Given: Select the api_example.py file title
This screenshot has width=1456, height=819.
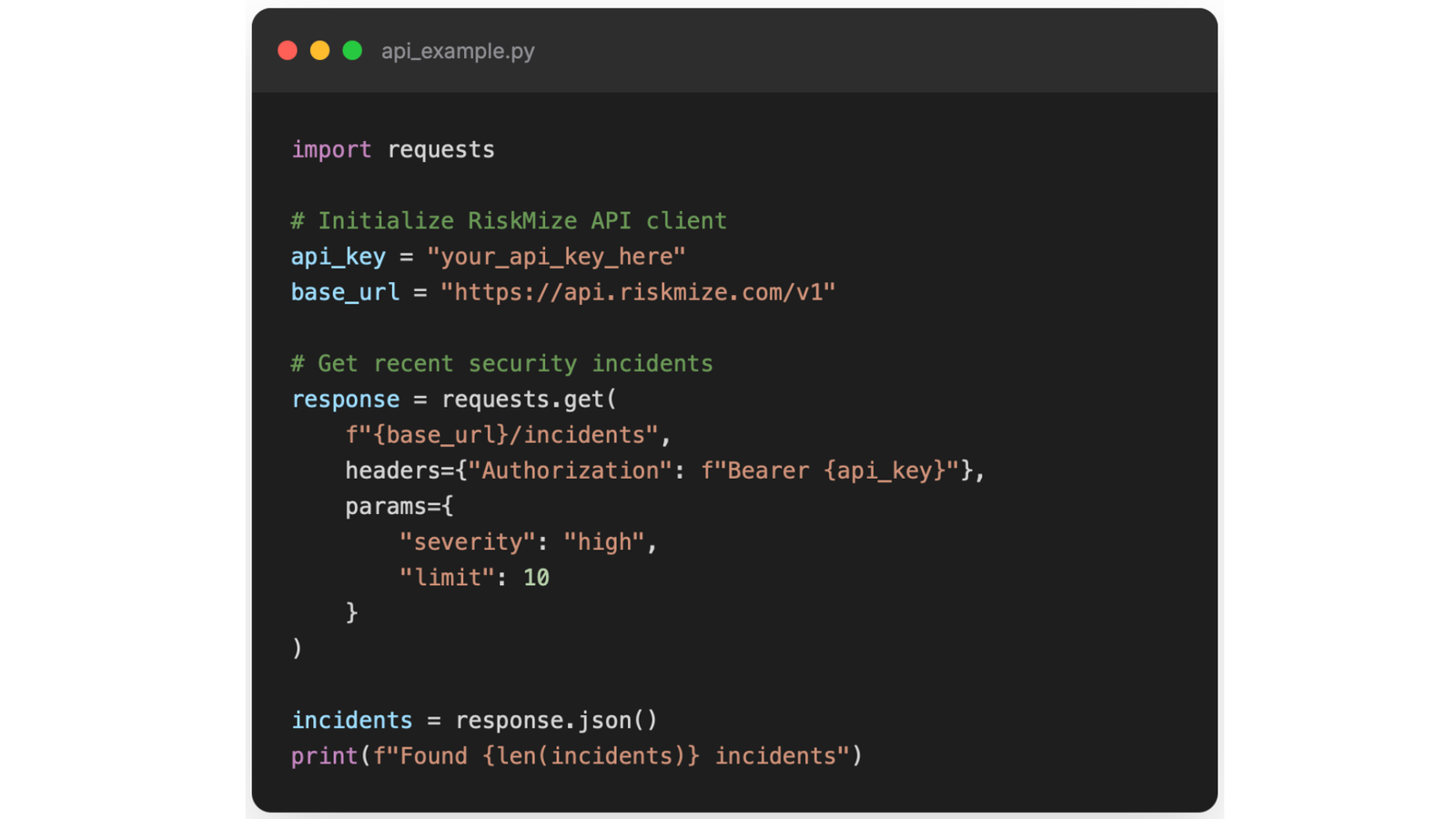Looking at the screenshot, I should [458, 51].
